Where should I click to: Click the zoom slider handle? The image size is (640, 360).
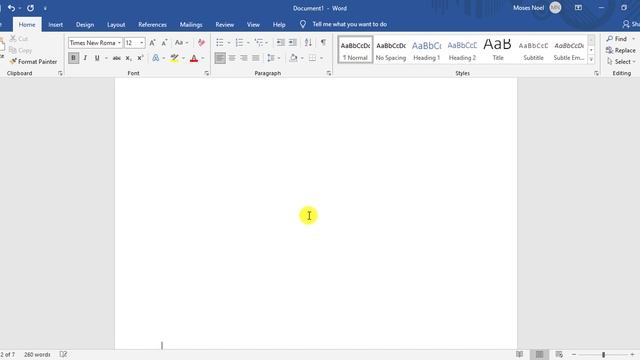603,355
